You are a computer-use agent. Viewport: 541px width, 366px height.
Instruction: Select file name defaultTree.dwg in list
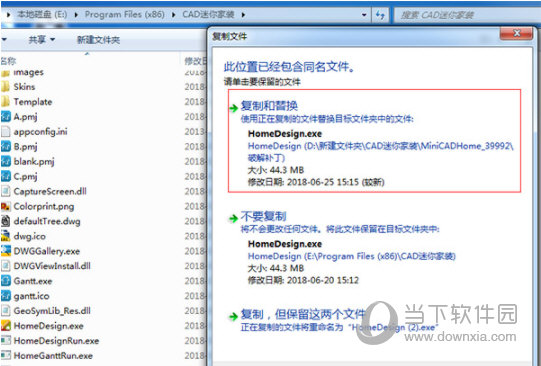point(47,221)
